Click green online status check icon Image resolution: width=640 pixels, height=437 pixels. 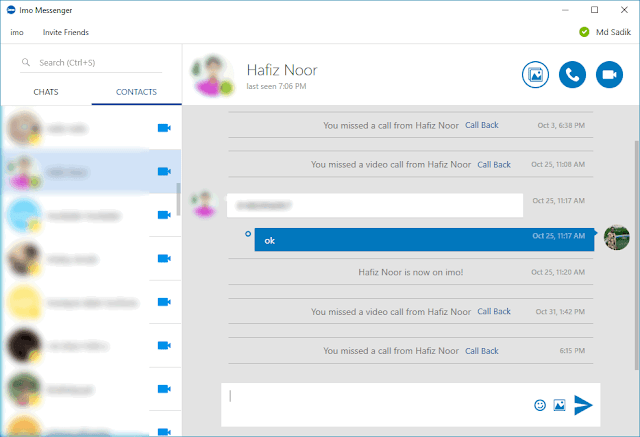click(x=584, y=32)
